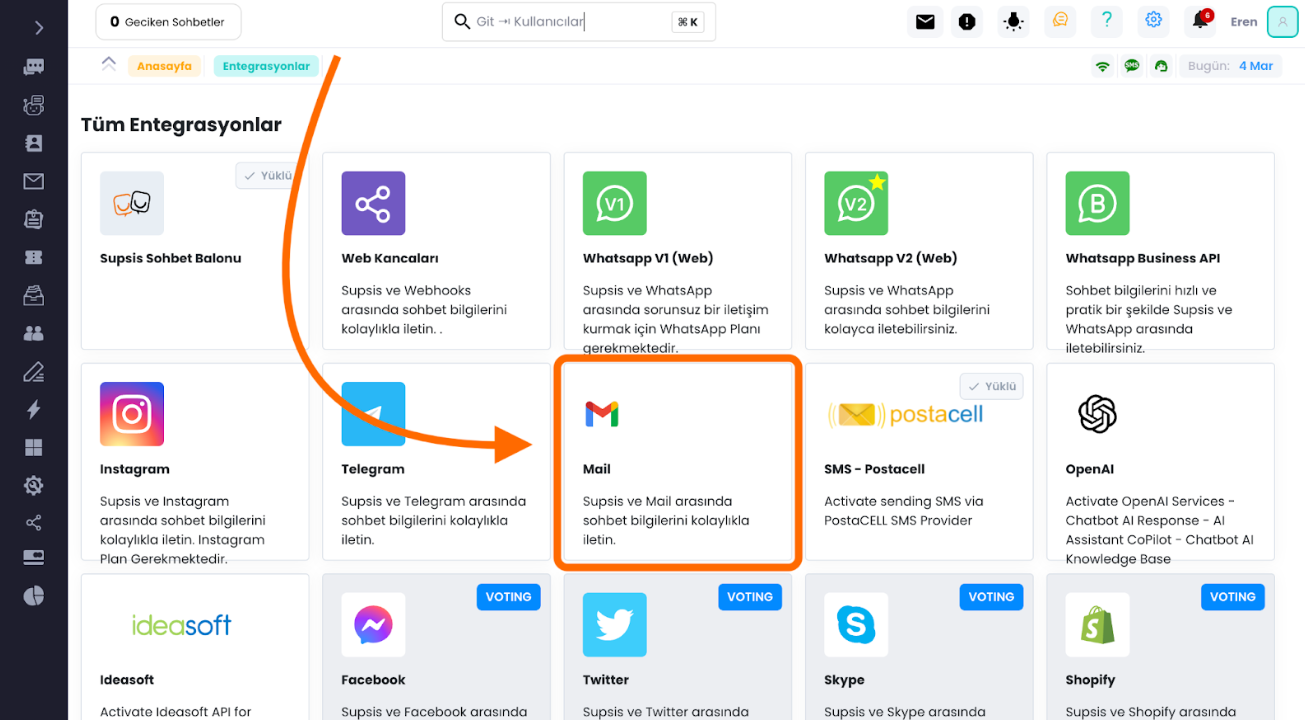Open Whatsapp Business API integration
This screenshot has width=1305, height=720.
click(x=1160, y=251)
